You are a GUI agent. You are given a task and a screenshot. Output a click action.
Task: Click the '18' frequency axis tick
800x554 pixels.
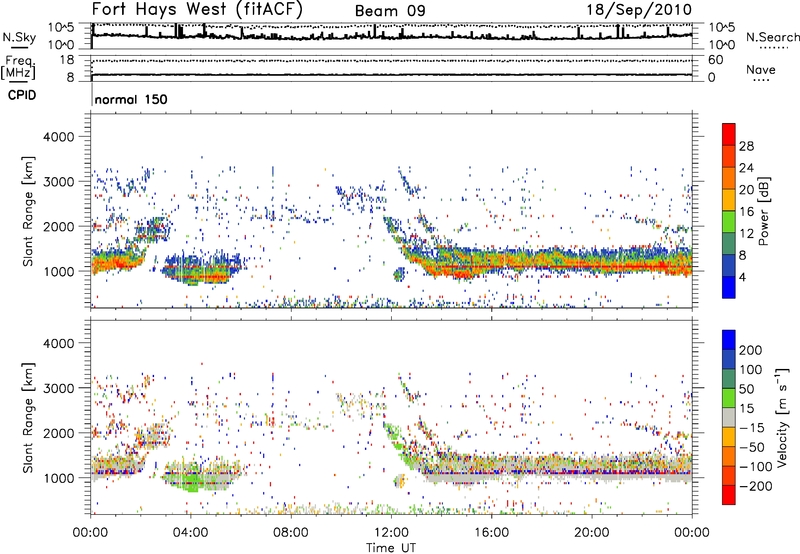[66, 60]
